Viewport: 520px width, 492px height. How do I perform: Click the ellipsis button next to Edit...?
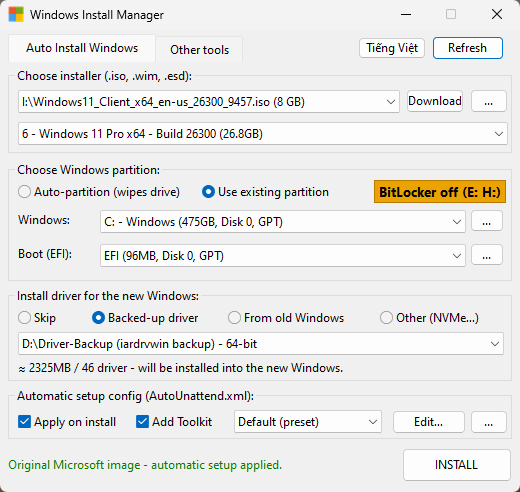point(489,422)
